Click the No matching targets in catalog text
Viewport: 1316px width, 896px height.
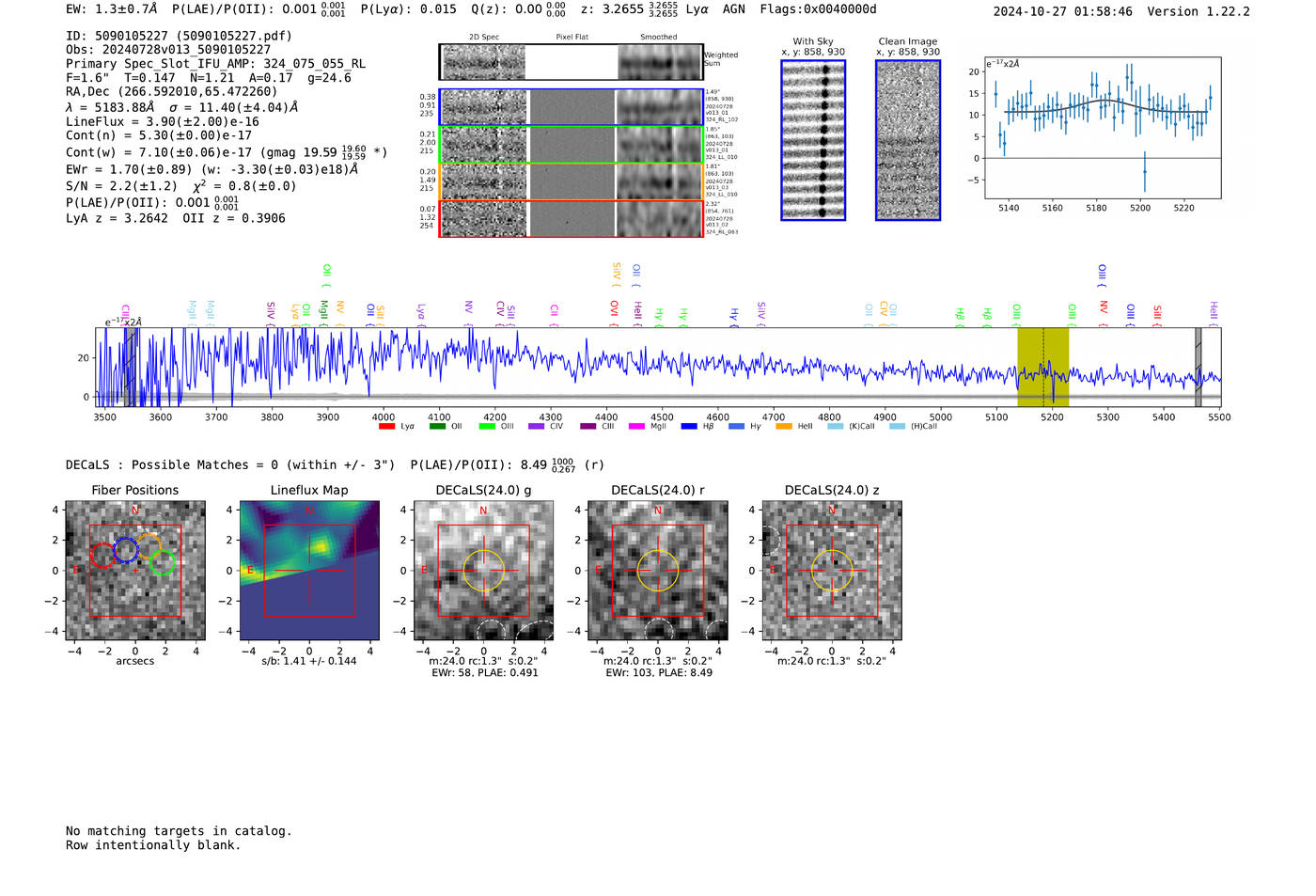pyautogui.click(x=179, y=831)
